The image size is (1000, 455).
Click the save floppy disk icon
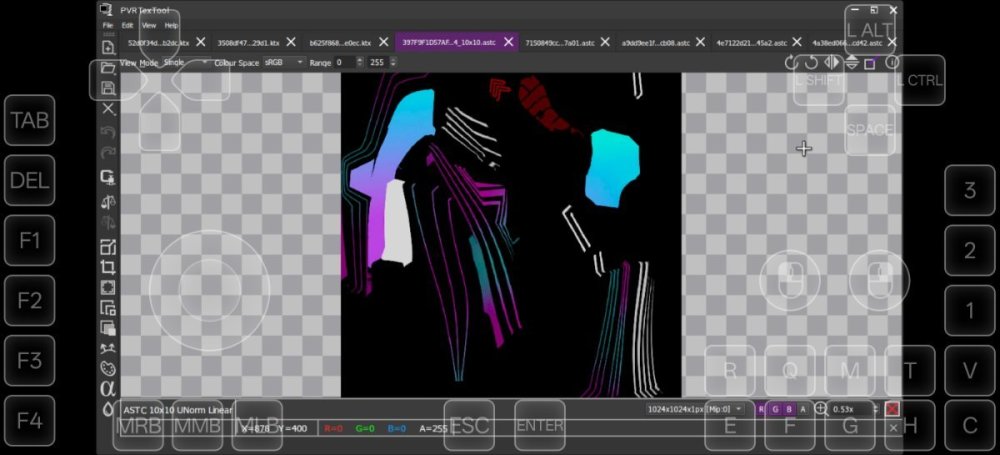coord(108,88)
